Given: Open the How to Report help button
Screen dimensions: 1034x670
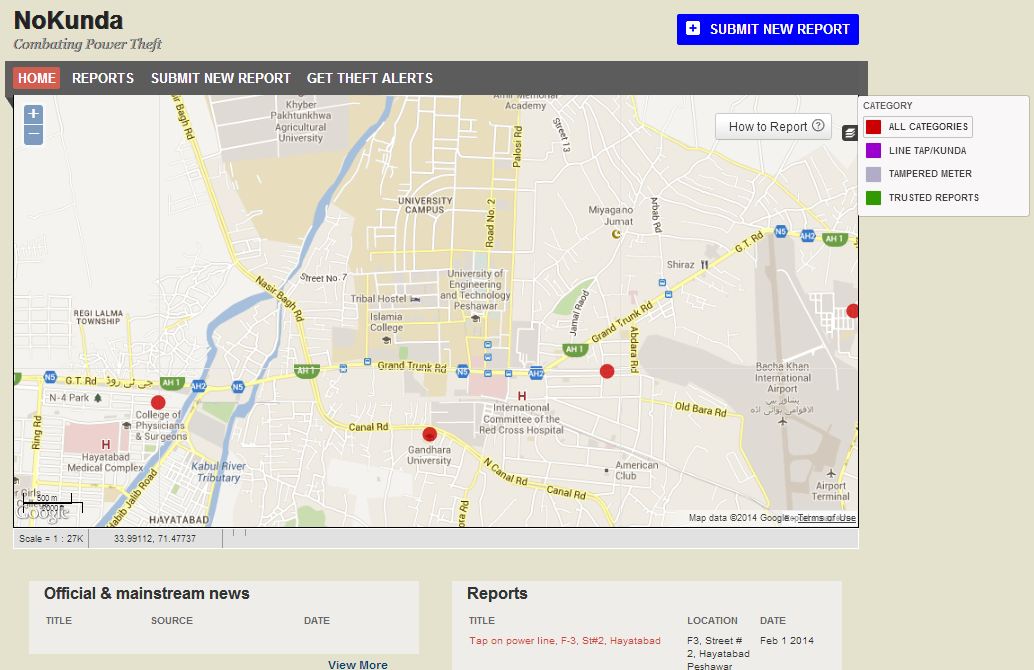Looking at the screenshot, I should 773,126.
